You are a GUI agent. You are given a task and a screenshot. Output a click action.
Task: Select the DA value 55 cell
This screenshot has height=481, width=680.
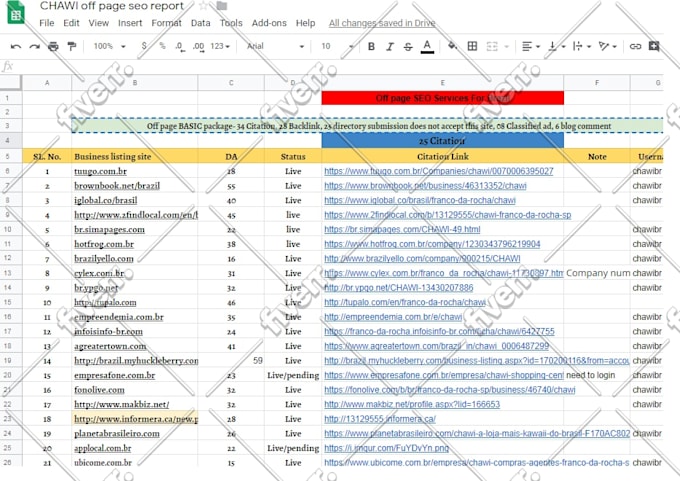coord(231,186)
